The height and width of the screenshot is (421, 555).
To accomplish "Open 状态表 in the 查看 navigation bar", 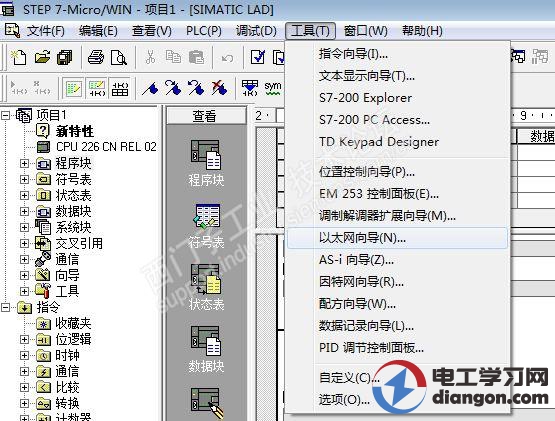I will pos(206,288).
